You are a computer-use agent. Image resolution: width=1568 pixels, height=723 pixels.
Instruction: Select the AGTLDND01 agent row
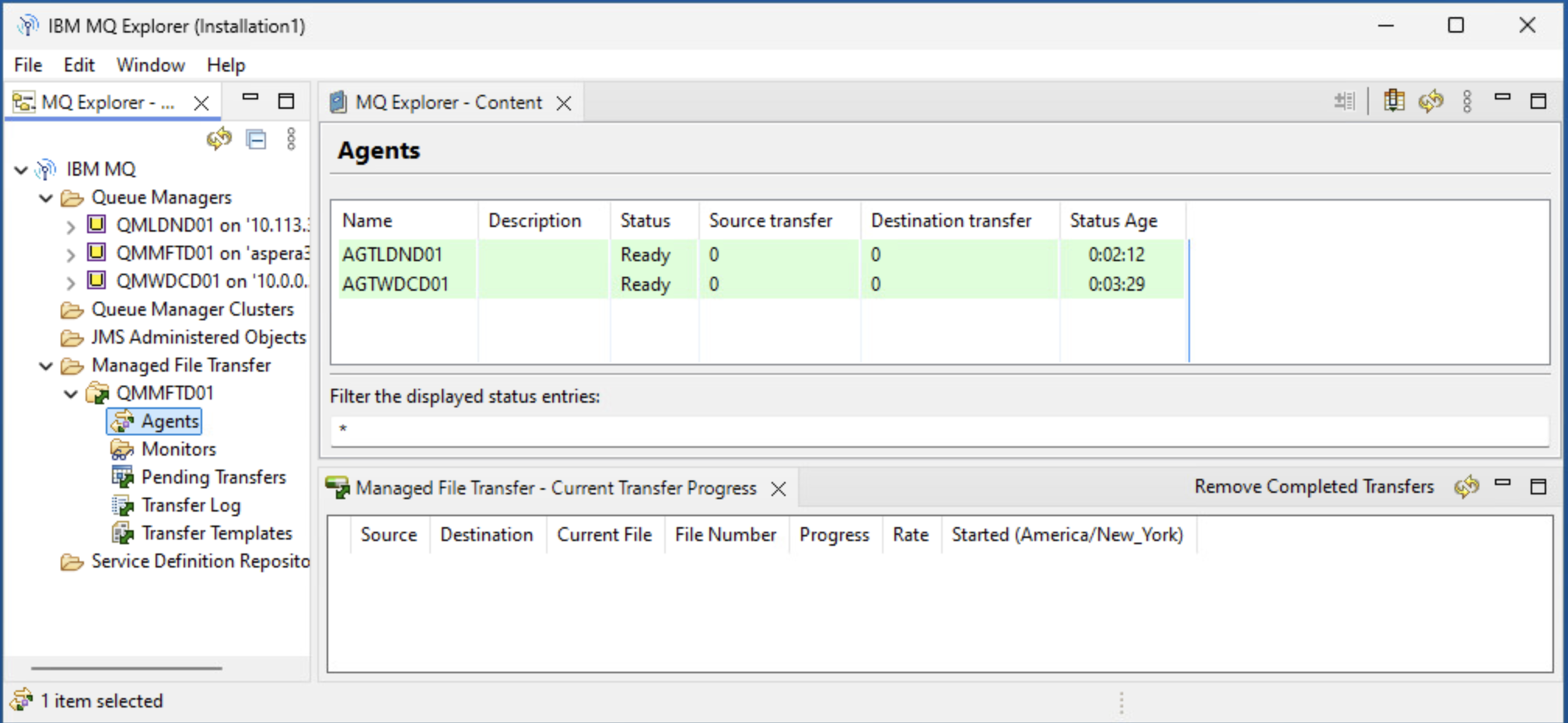point(761,254)
